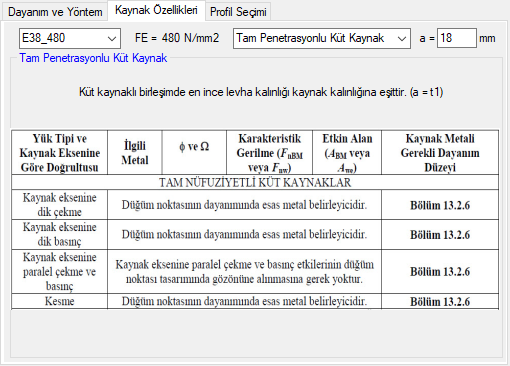Open the Profil Seçimi tab

[238, 12]
